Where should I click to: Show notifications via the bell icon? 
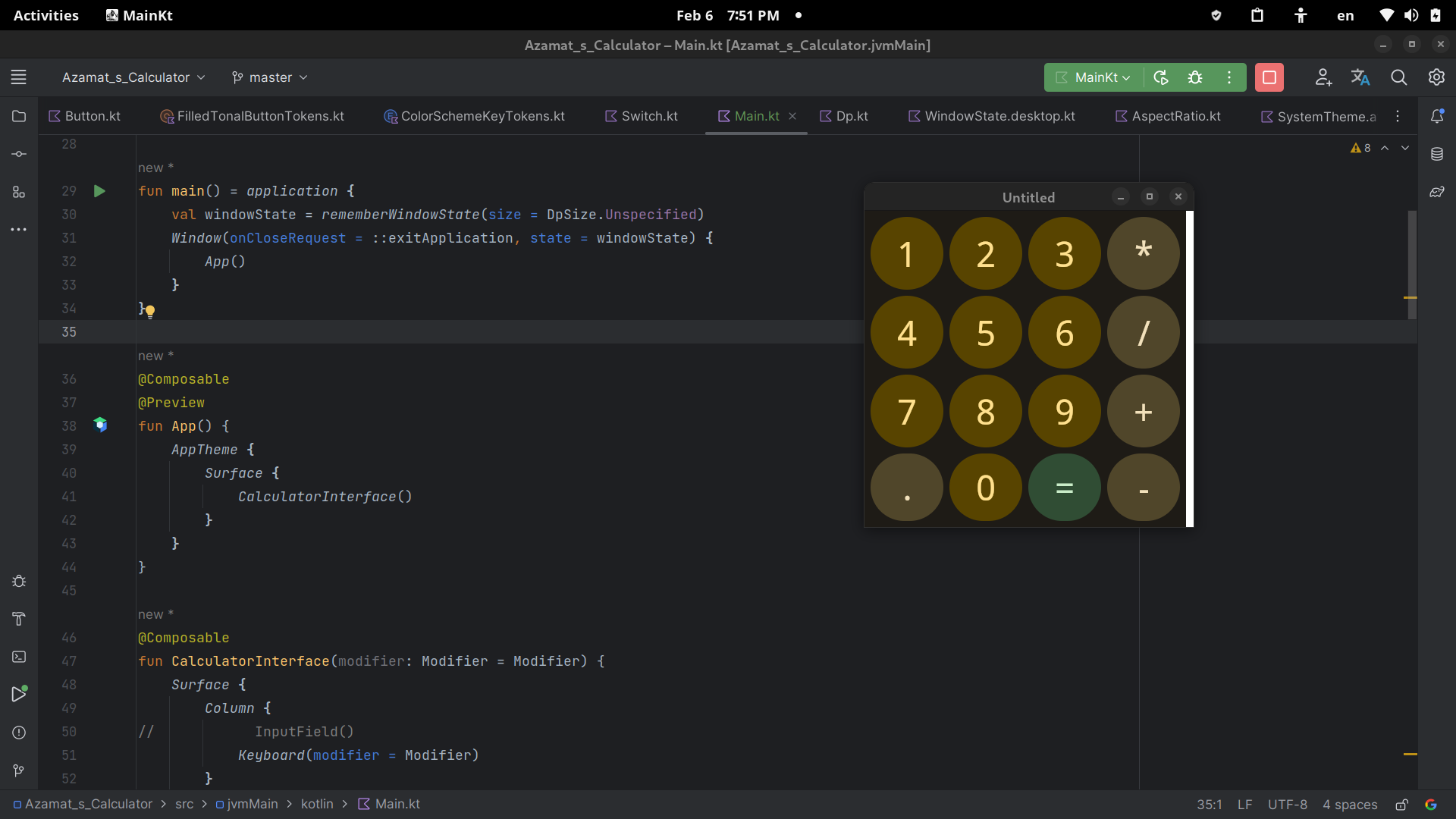point(1437,116)
